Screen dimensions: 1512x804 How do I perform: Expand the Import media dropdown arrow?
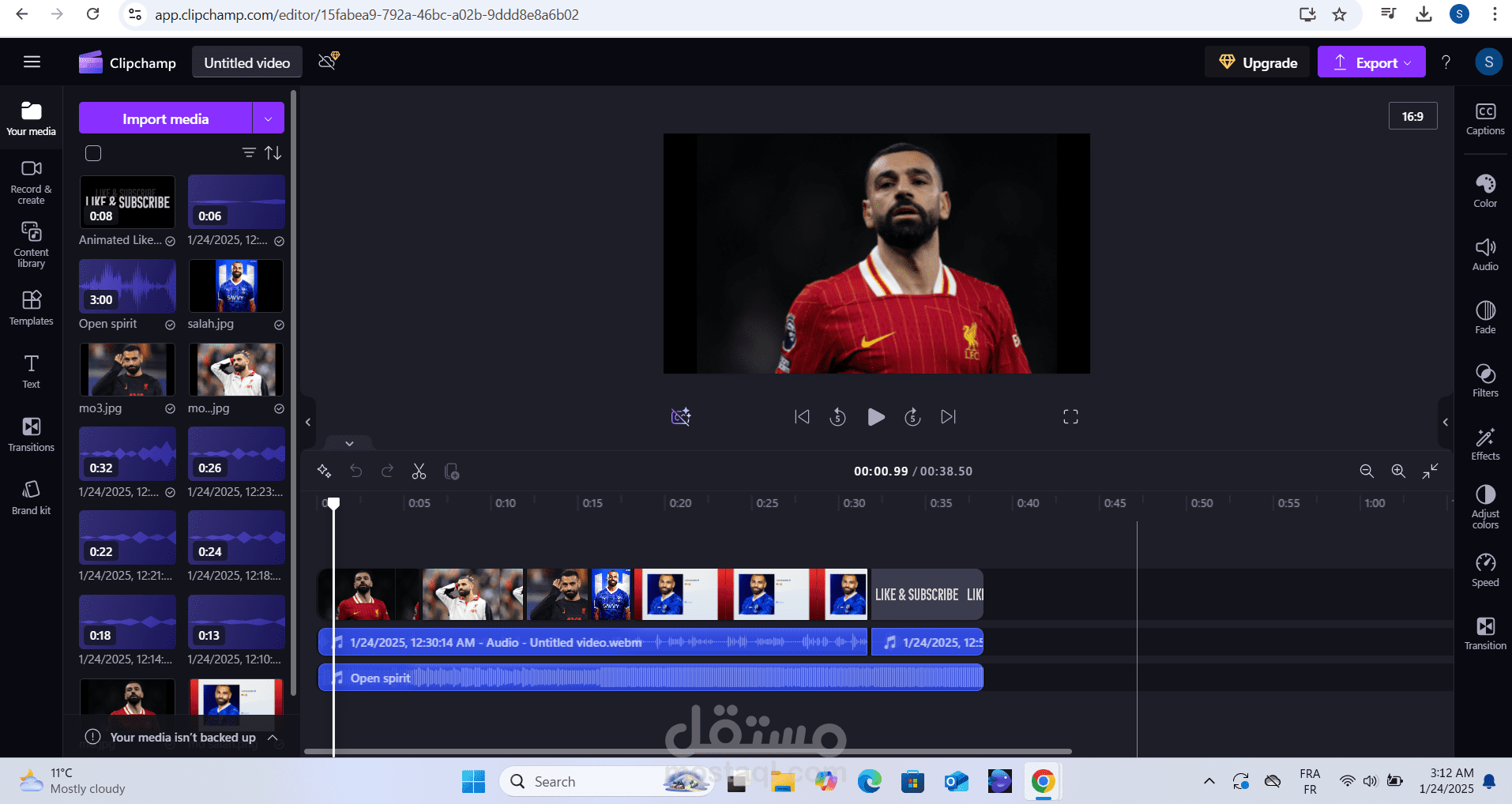pos(269,118)
